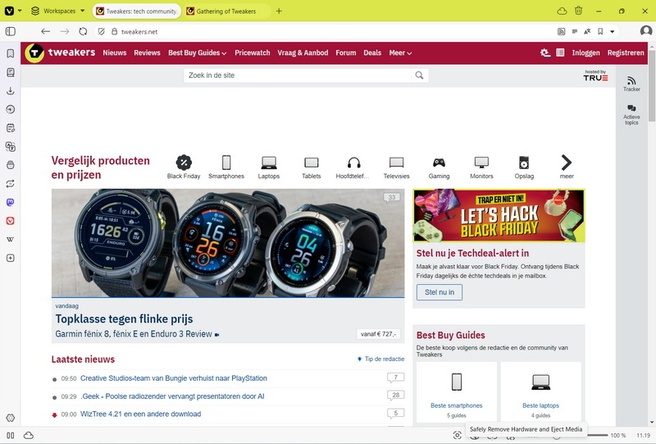This screenshot has height=444, width=656.
Task: Open the Reading List panel in sidebar
Action: [x=10, y=72]
